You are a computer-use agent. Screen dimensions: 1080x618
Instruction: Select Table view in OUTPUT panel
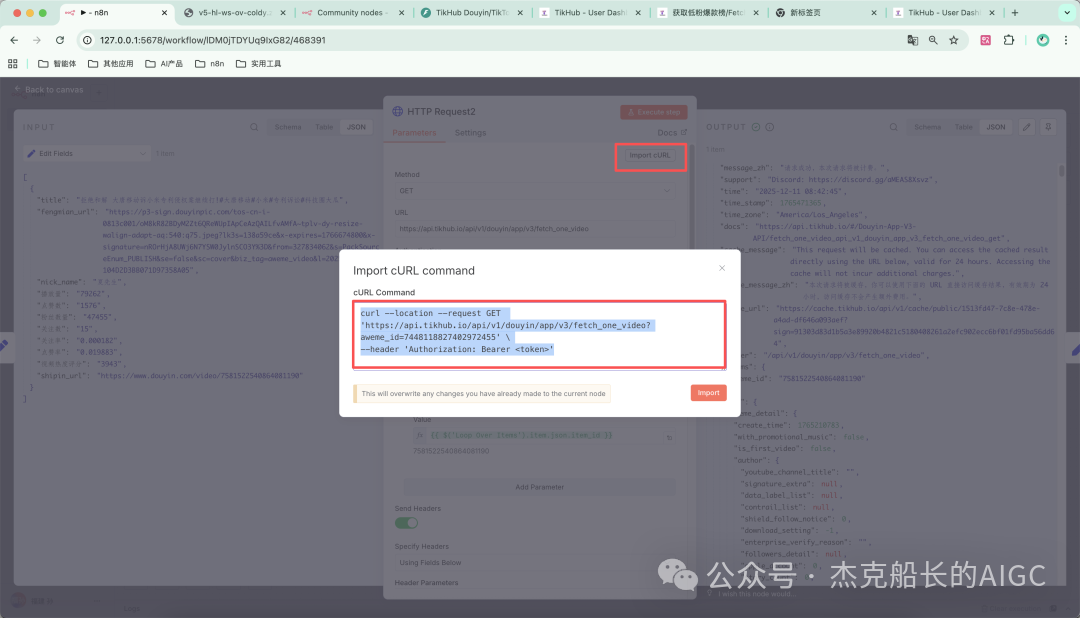tap(964, 127)
